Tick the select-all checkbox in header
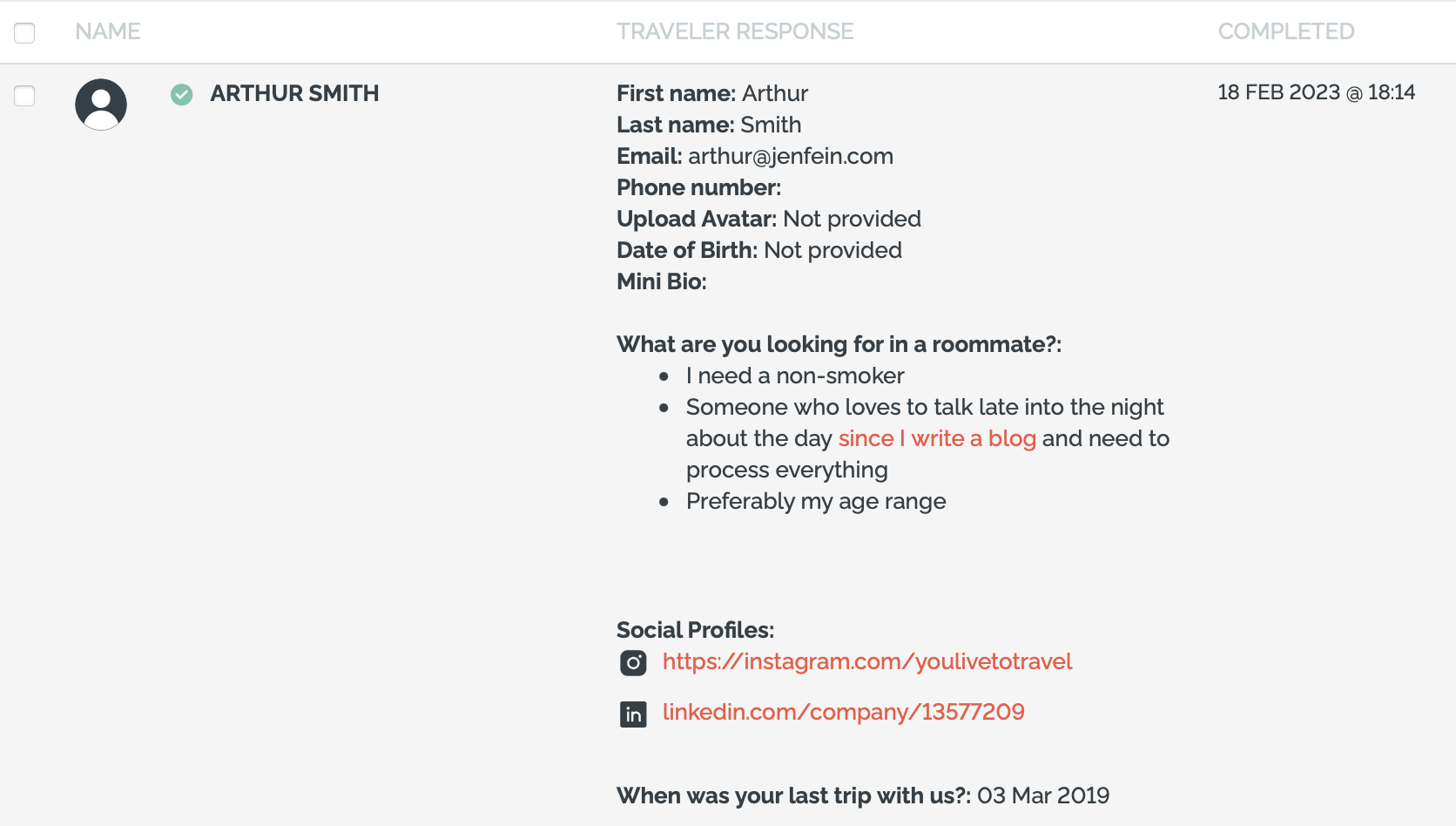Image resolution: width=1456 pixels, height=826 pixels. click(24, 33)
